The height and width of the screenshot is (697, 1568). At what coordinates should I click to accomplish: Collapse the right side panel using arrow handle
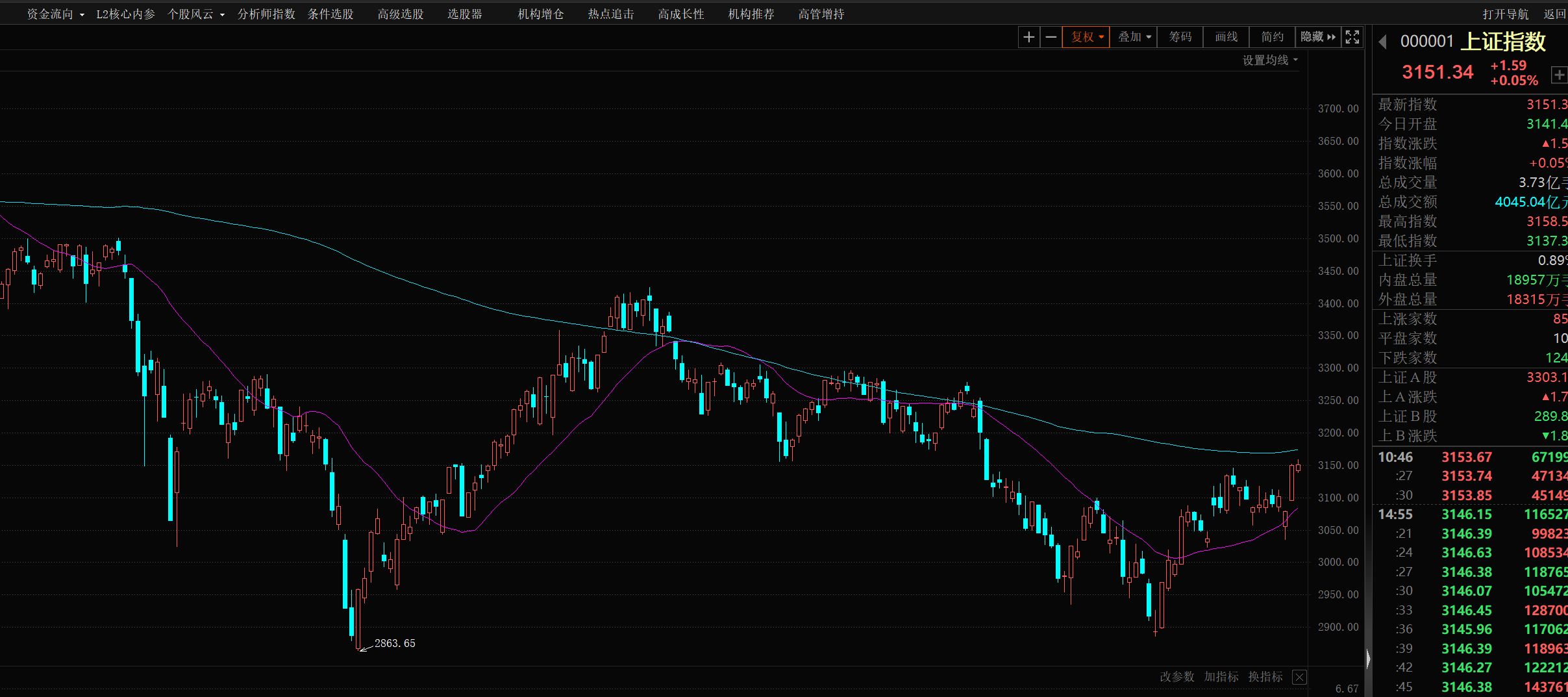click(1368, 659)
